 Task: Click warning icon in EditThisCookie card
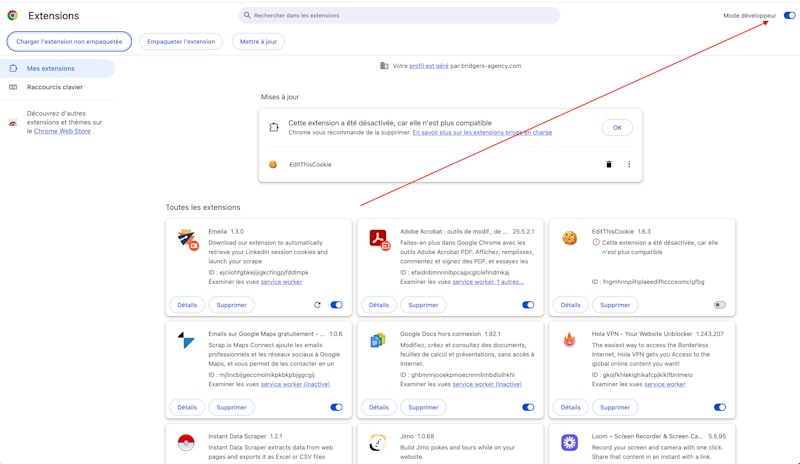click(x=596, y=242)
